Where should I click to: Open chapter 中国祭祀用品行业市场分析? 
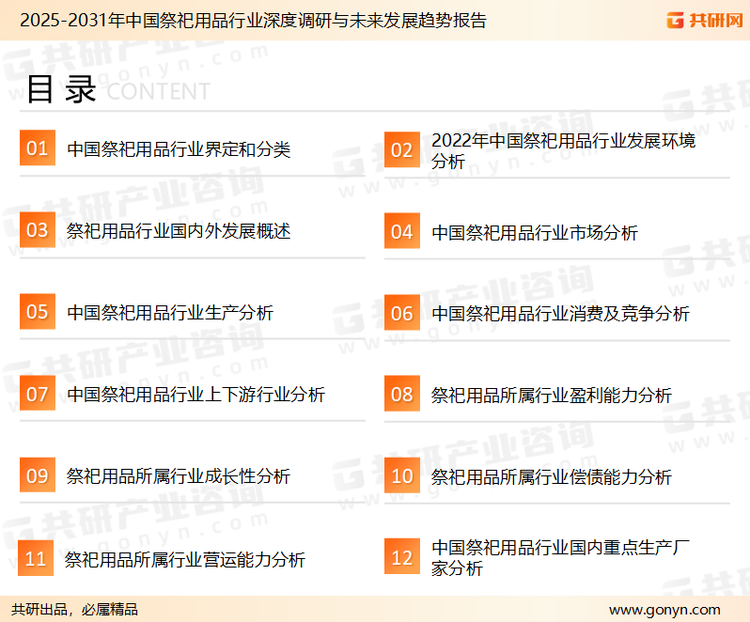[534, 233]
